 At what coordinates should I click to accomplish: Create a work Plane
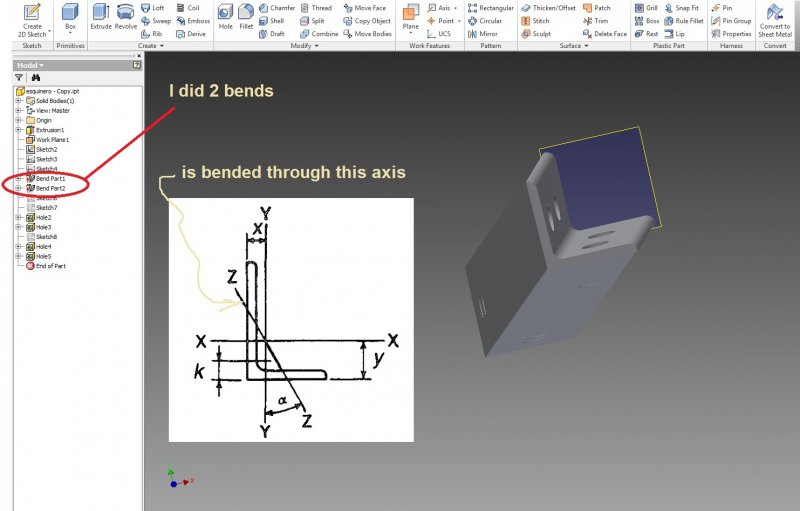coord(411,18)
